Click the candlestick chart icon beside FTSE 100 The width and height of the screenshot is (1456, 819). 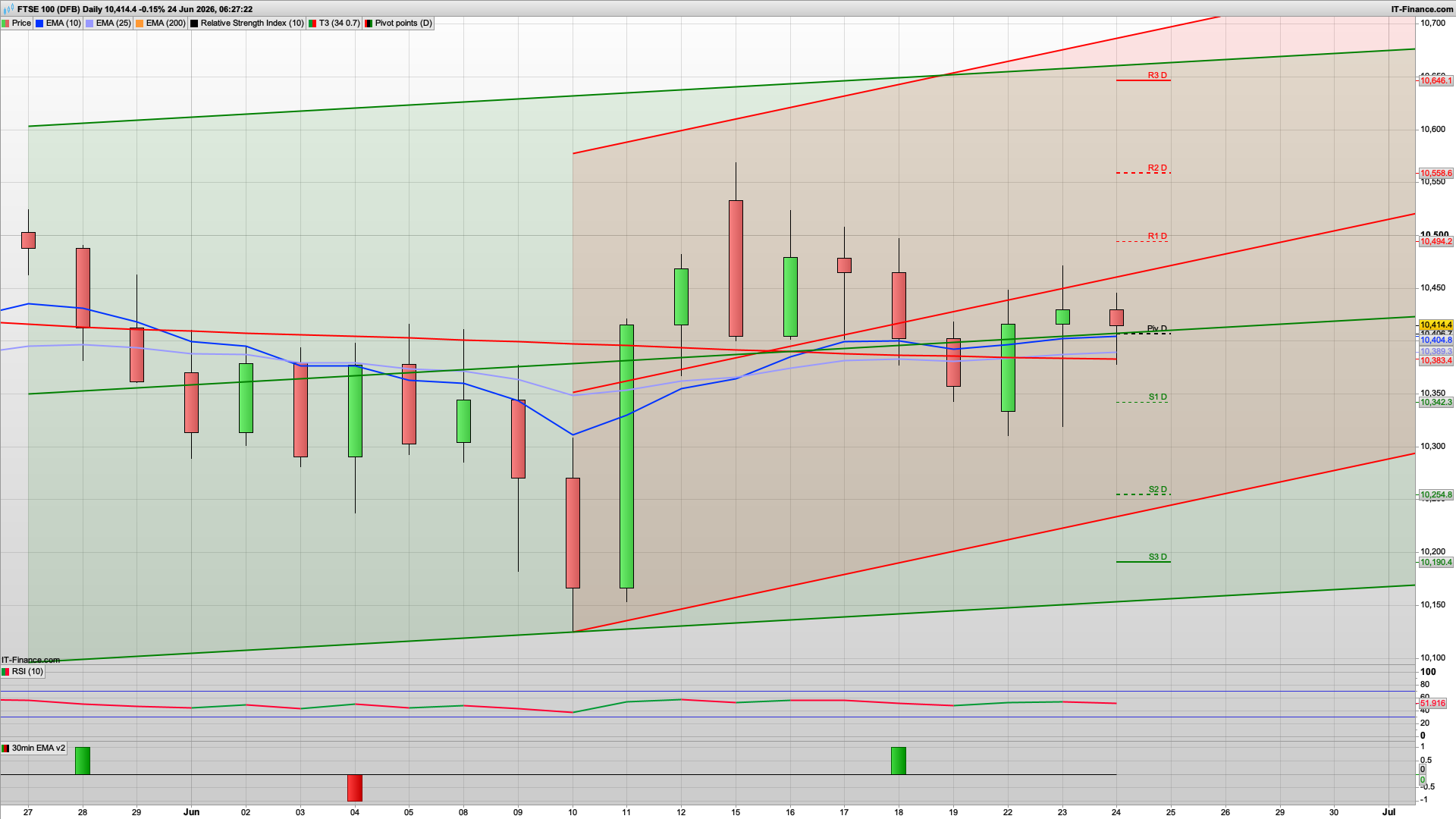pyautogui.click(x=9, y=9)
